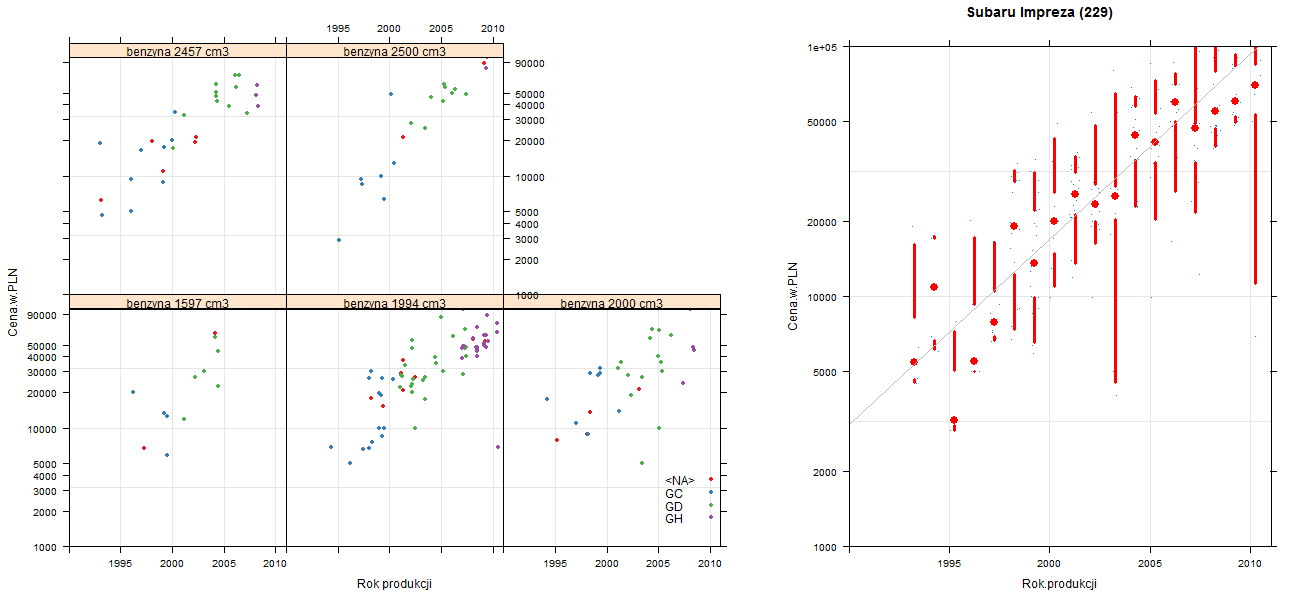1300x600 pixels.
Task: Click "Rok produkcji" x-axis label under the lattice panels
Action: pos(395,585)
